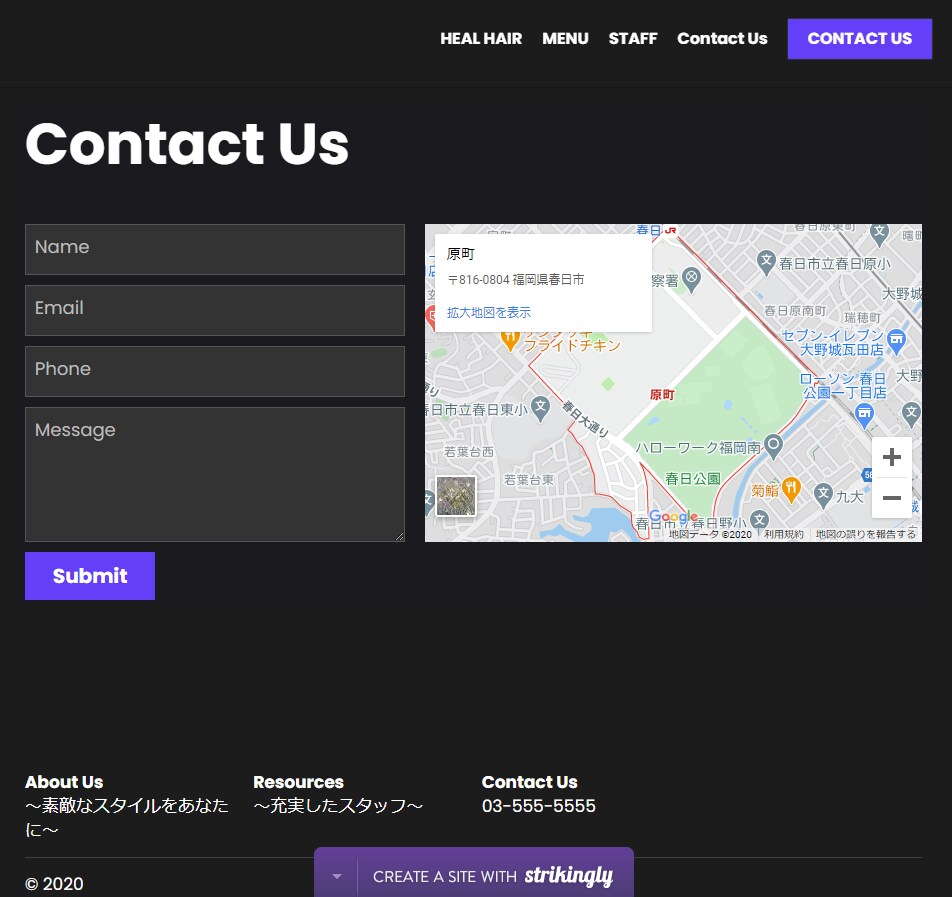
Task: Select the ハローワーク福岡南 map pin
Action: click(x=773, y=446)
